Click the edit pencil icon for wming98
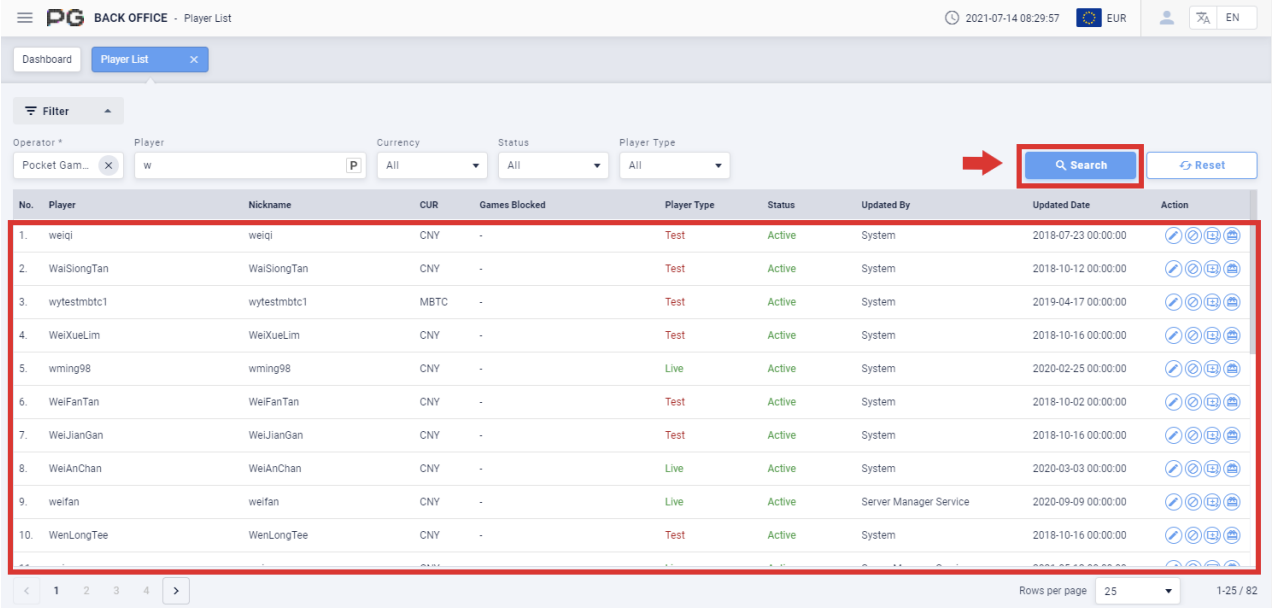1276x608 pixels. (x=1174, y=369)
